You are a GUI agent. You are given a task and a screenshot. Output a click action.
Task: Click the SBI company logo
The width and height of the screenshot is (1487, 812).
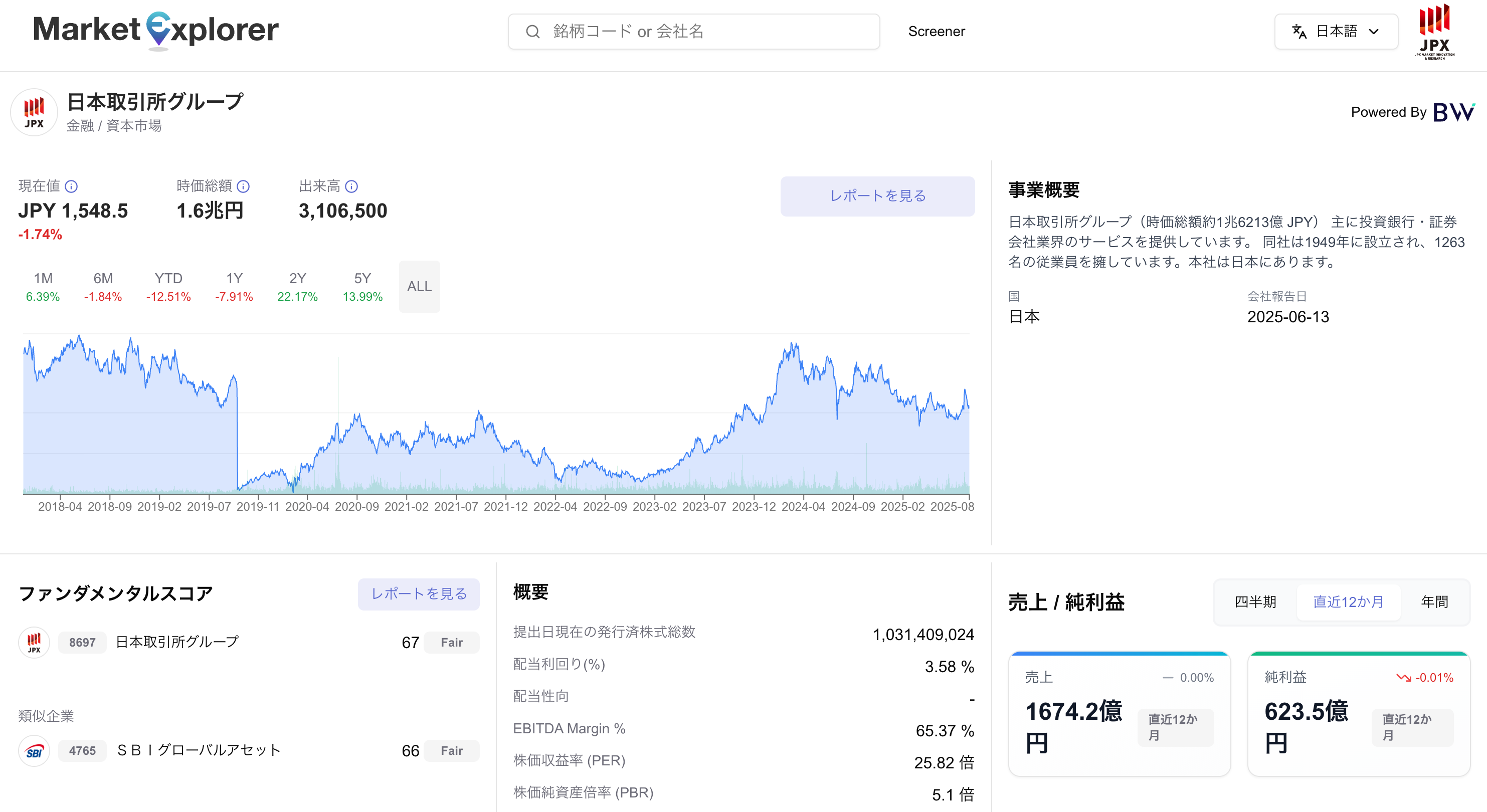tap(34, 751)
